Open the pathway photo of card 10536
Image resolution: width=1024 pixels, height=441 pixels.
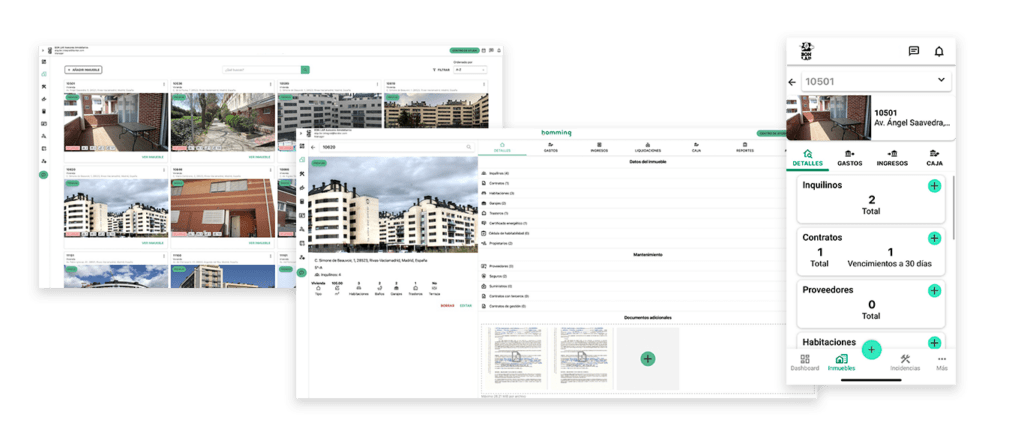[x=223, y=122]
